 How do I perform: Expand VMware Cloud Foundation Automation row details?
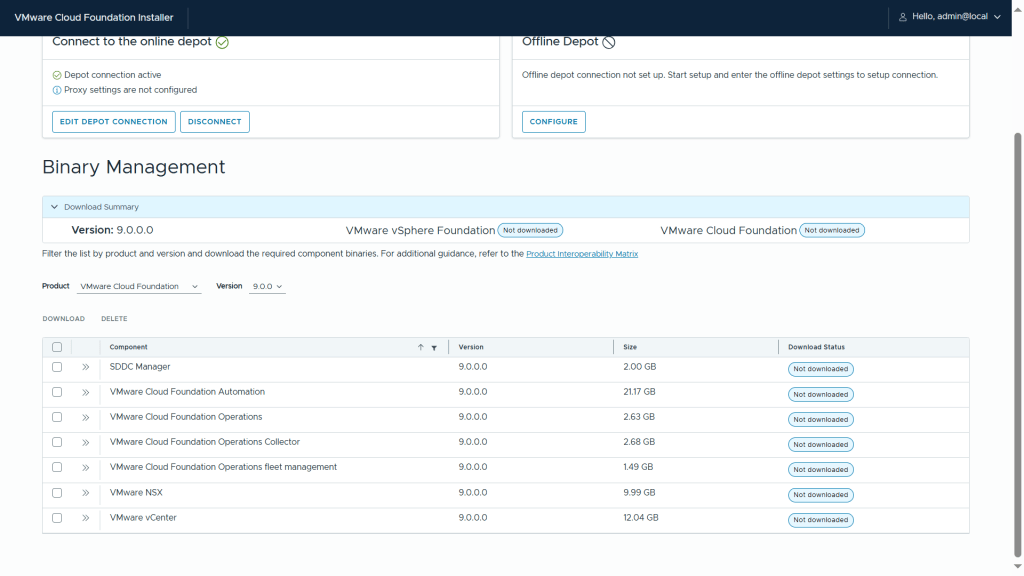pyautogui.click(x=86, y=392)
